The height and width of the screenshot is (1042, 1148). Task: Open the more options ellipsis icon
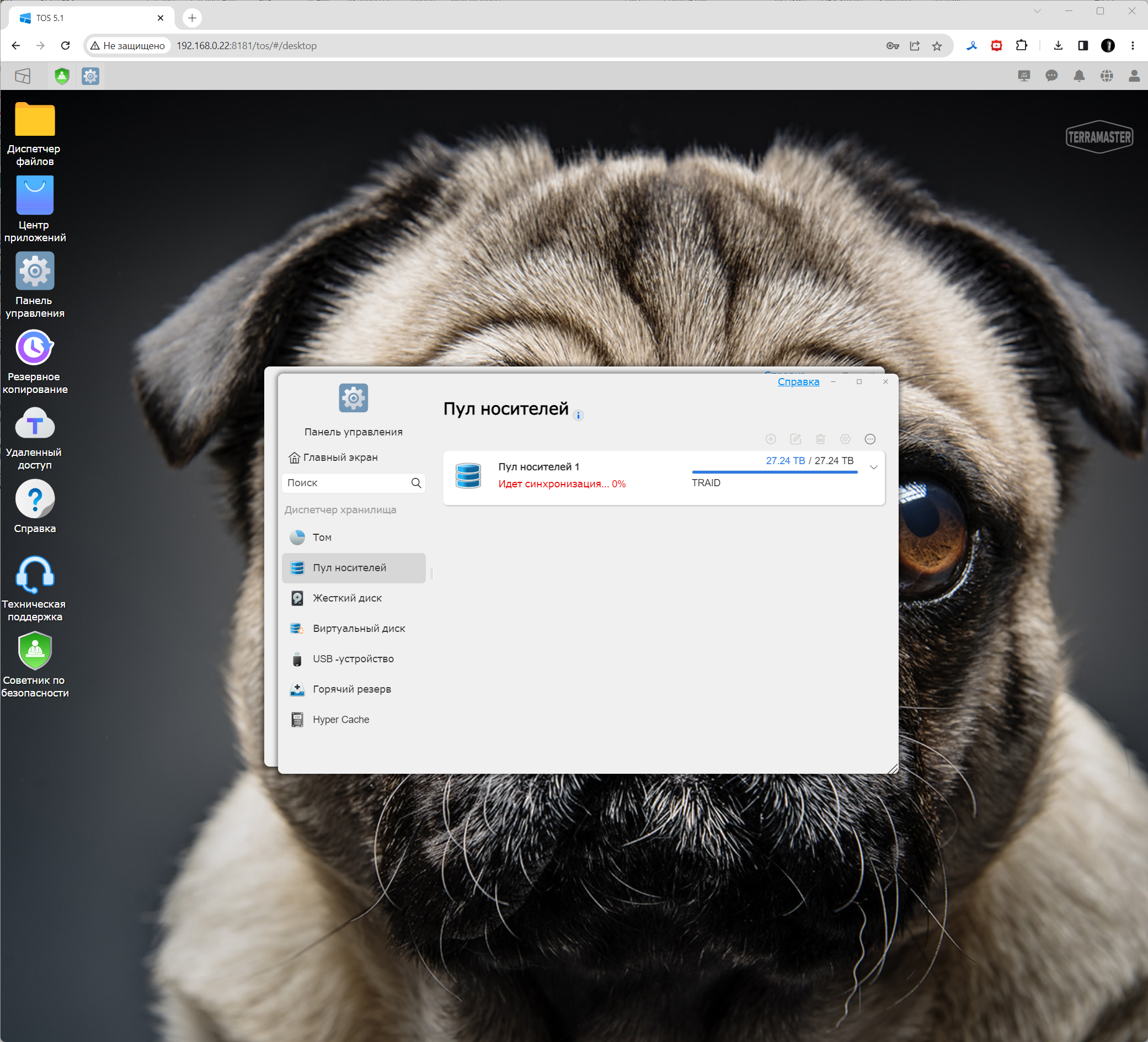coord(869,439)
